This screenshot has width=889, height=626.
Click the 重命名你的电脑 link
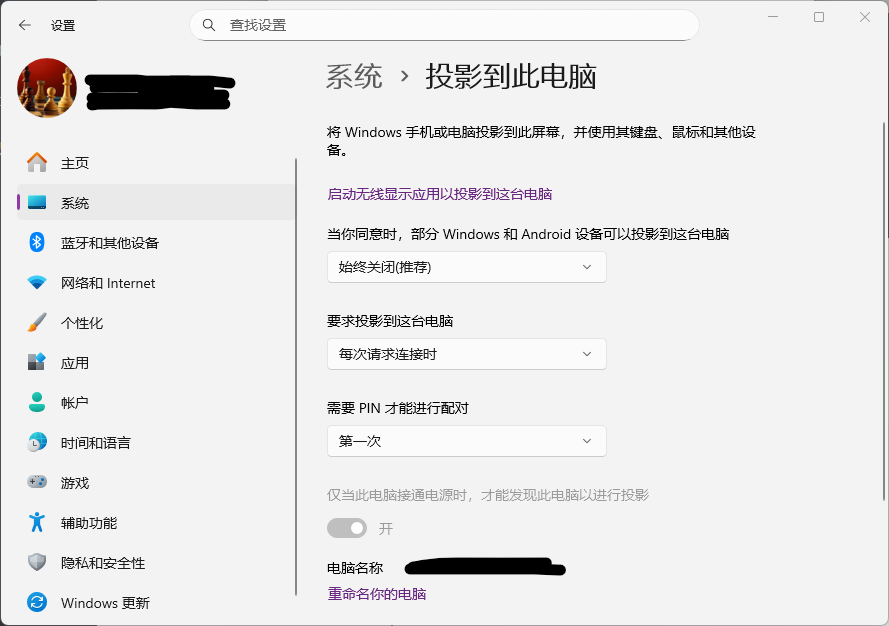[377, 594]
